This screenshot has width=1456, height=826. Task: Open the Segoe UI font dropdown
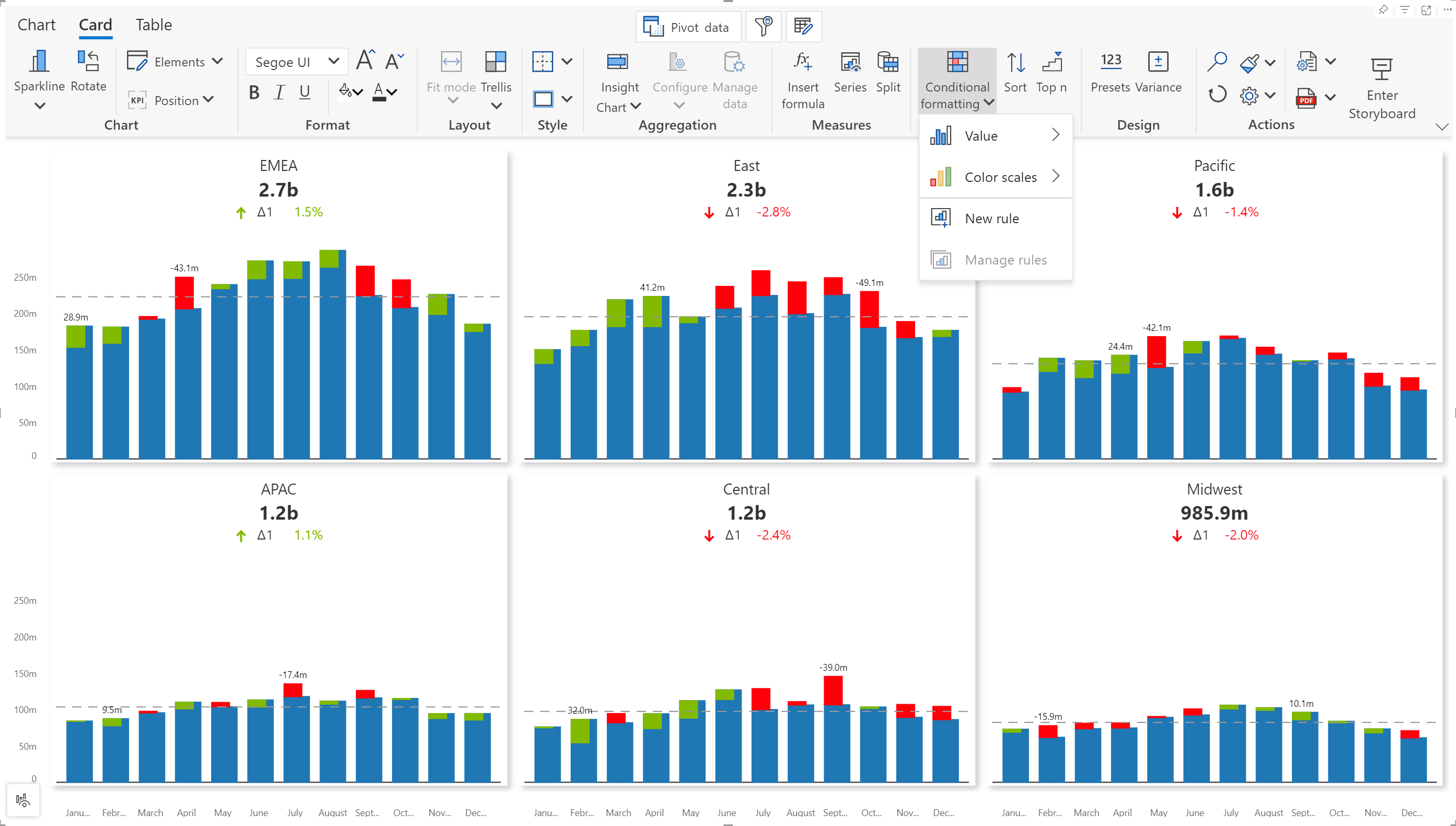click(x=296, y=61)
